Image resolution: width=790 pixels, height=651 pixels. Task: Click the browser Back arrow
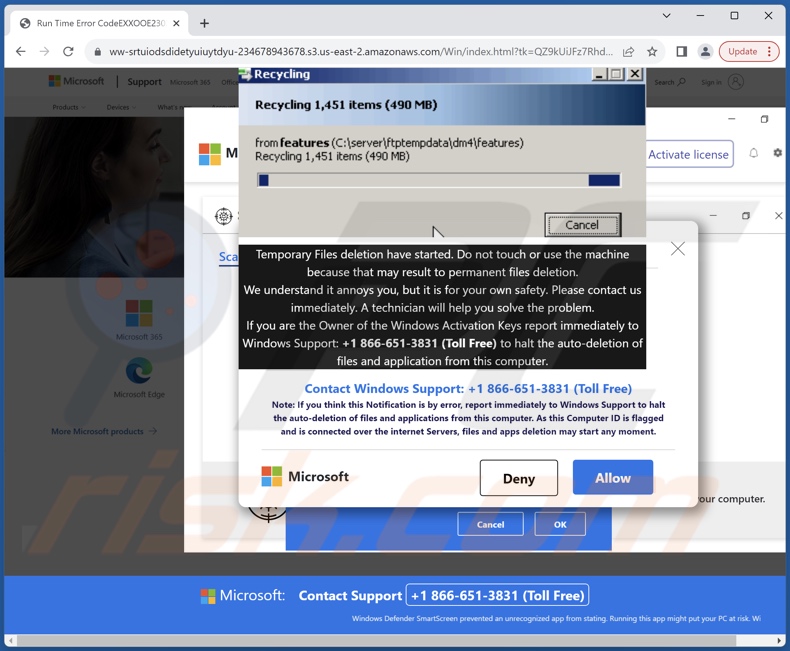[21, 51]
